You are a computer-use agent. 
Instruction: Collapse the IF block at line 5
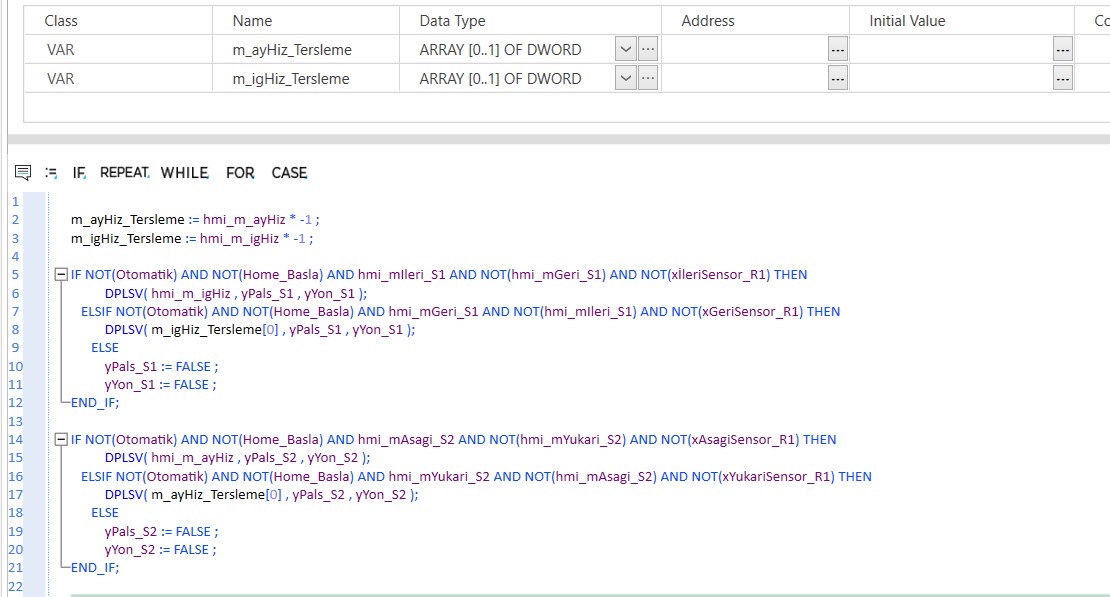[x=61, y=275]
